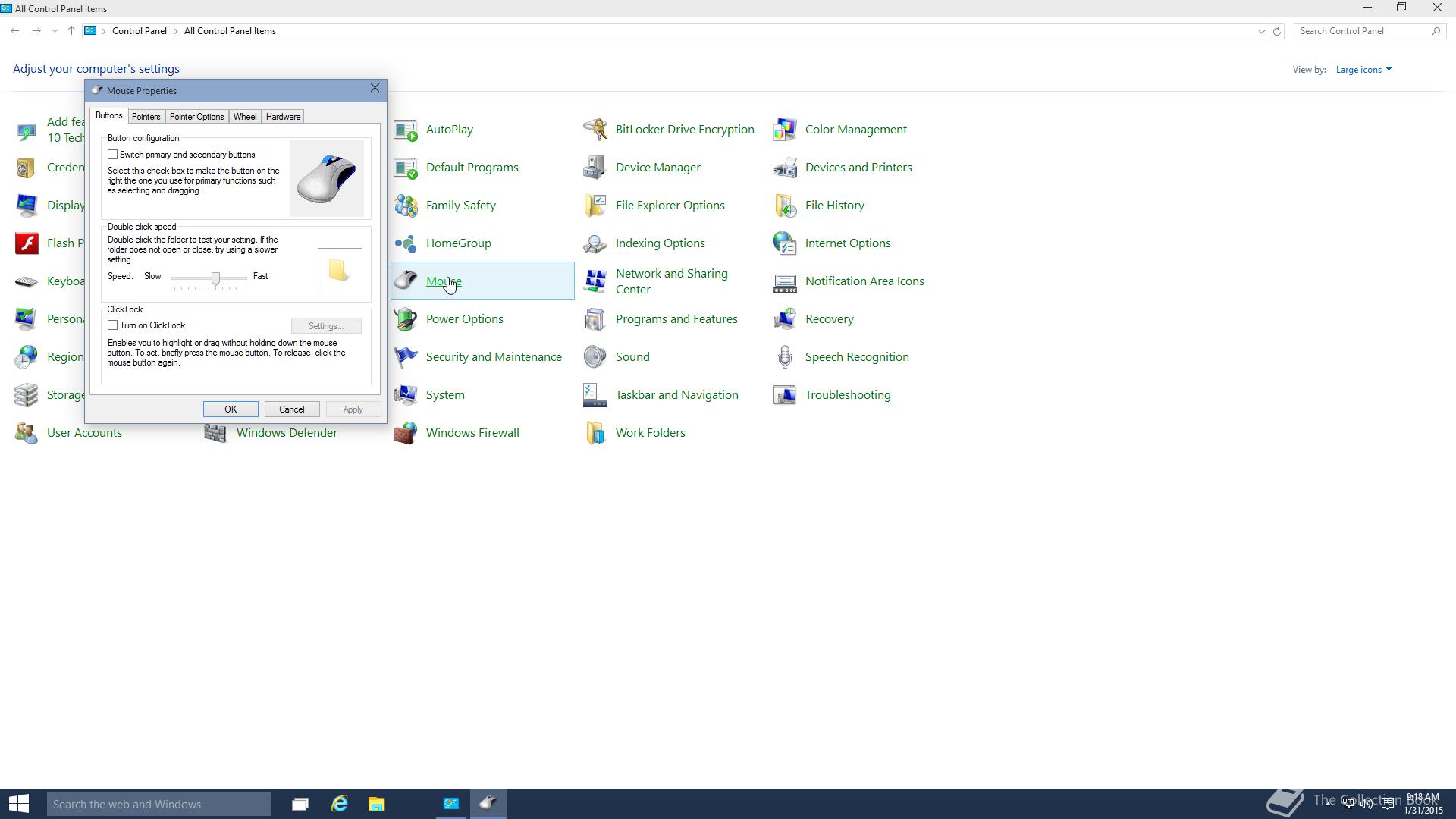Click the Control Panel breadcrumb
Viewport: 1456px width, 819px height.
coord(140,31)
